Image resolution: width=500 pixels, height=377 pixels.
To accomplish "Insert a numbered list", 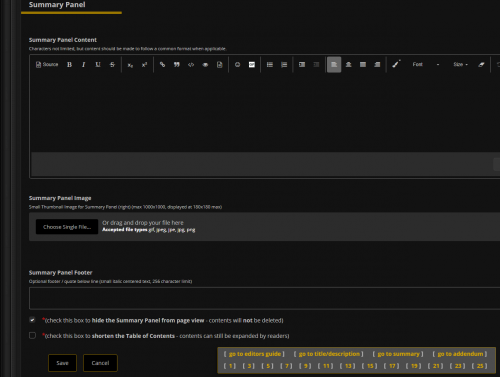I will tap(284, 65).
